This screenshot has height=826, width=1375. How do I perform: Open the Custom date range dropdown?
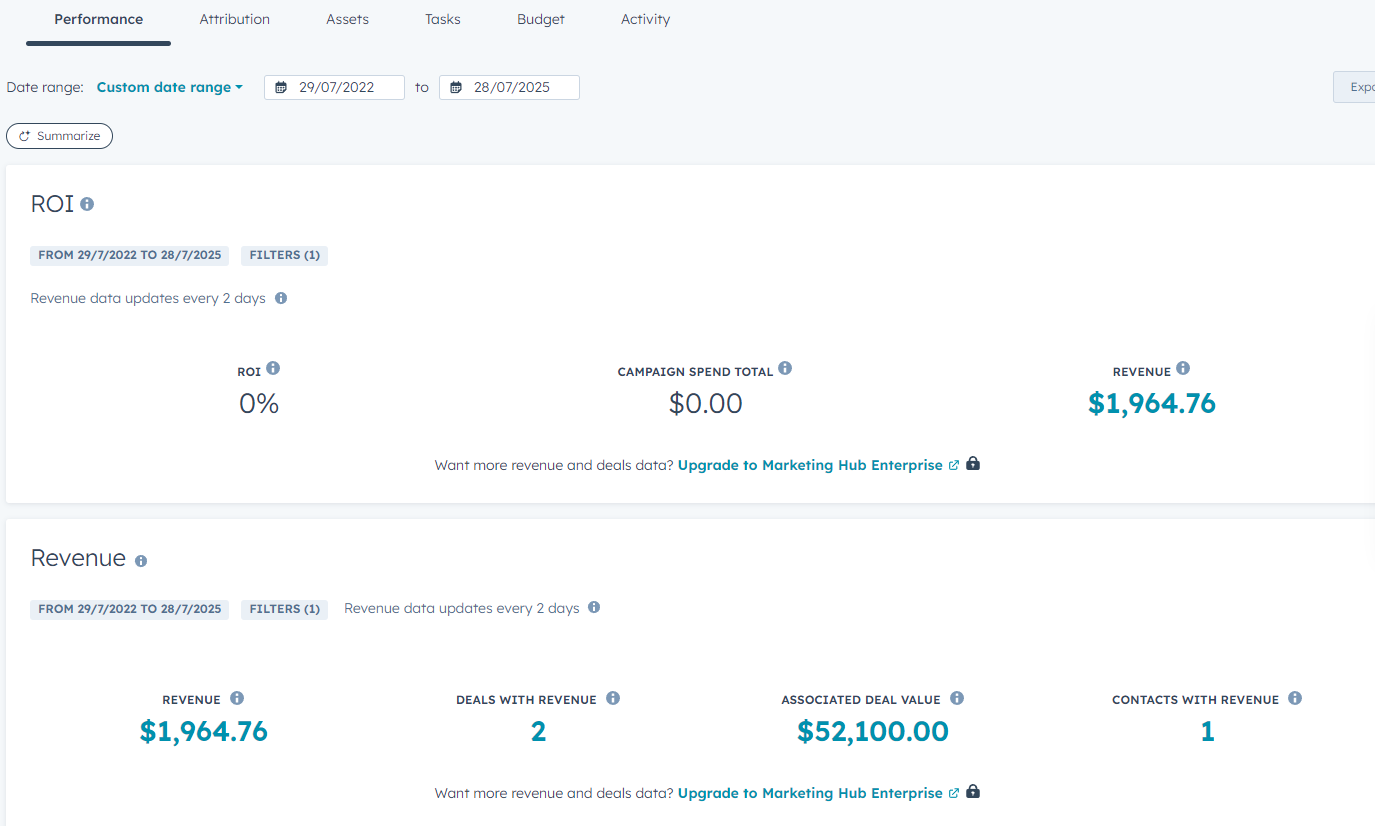[x=169, y=87]
